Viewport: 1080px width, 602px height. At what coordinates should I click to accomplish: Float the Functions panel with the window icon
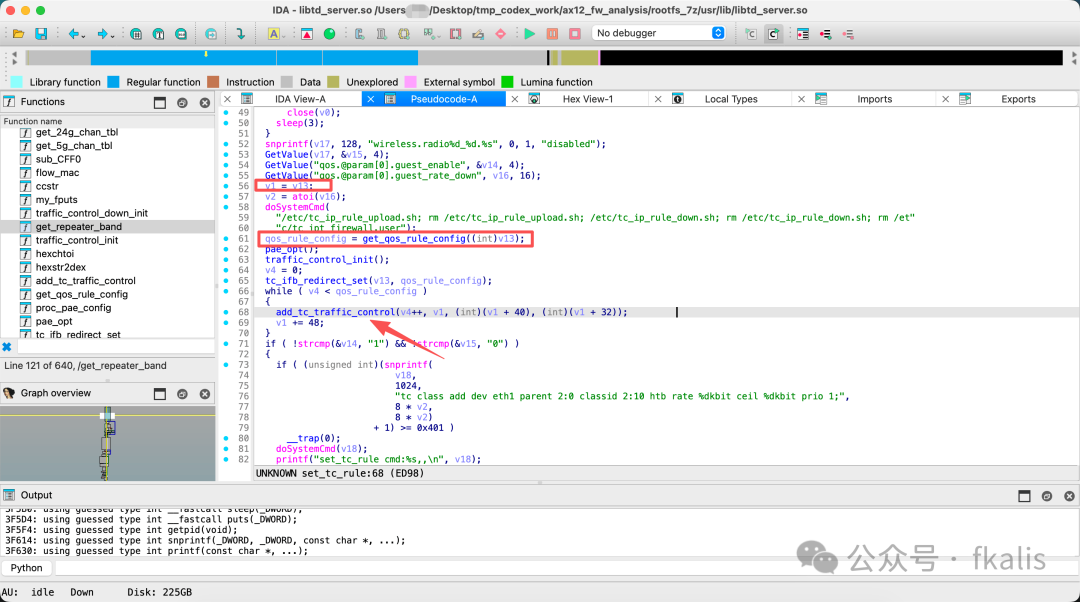(160, 103)
